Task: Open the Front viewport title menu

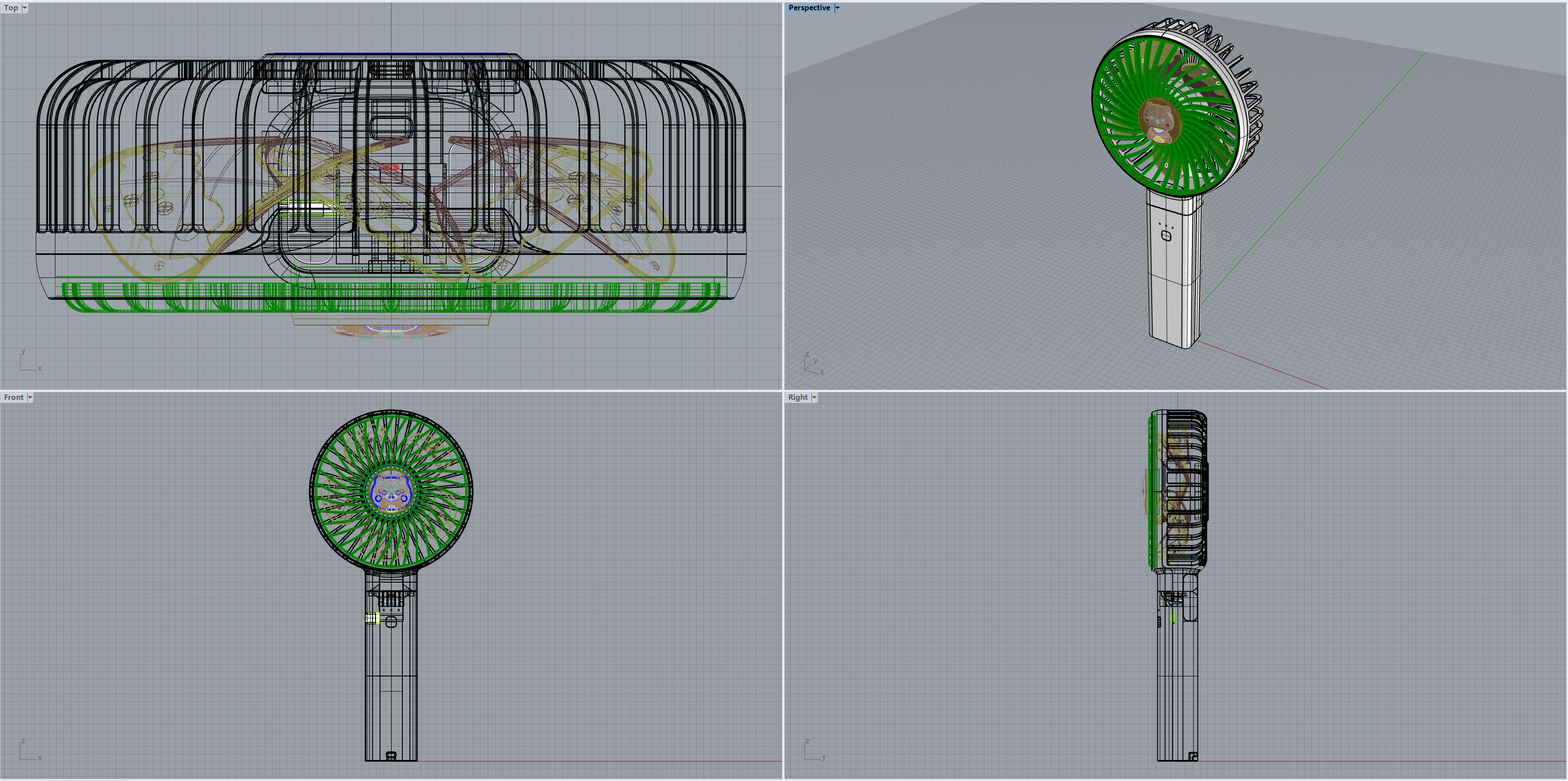Action: pos(13,397)
